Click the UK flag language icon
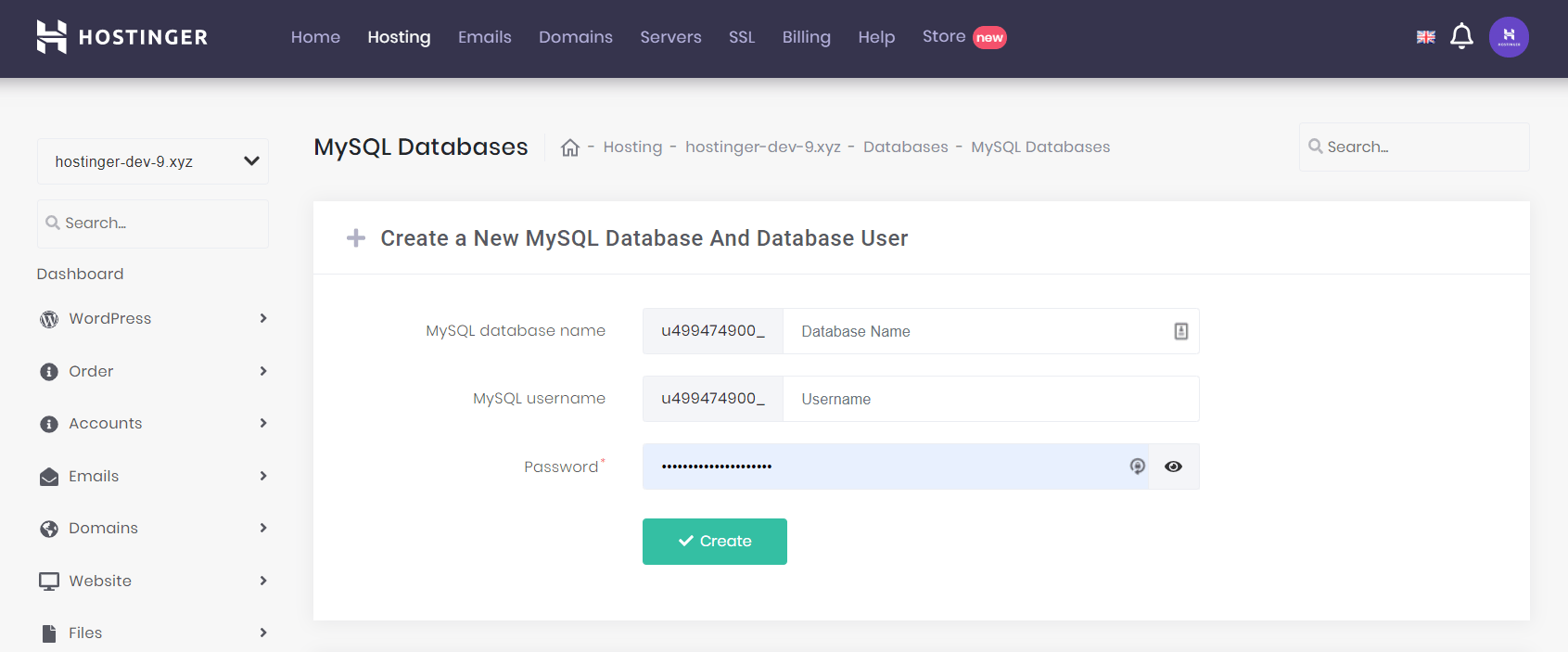Viewport: 1568px width, 652px height. [x=1426, y=37]
